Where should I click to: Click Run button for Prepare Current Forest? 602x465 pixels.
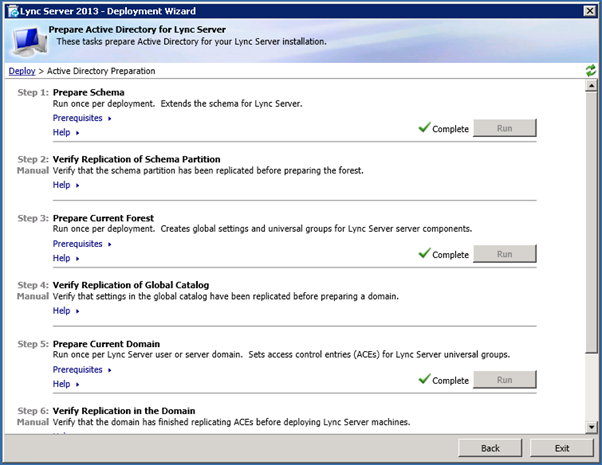(504, 254)
